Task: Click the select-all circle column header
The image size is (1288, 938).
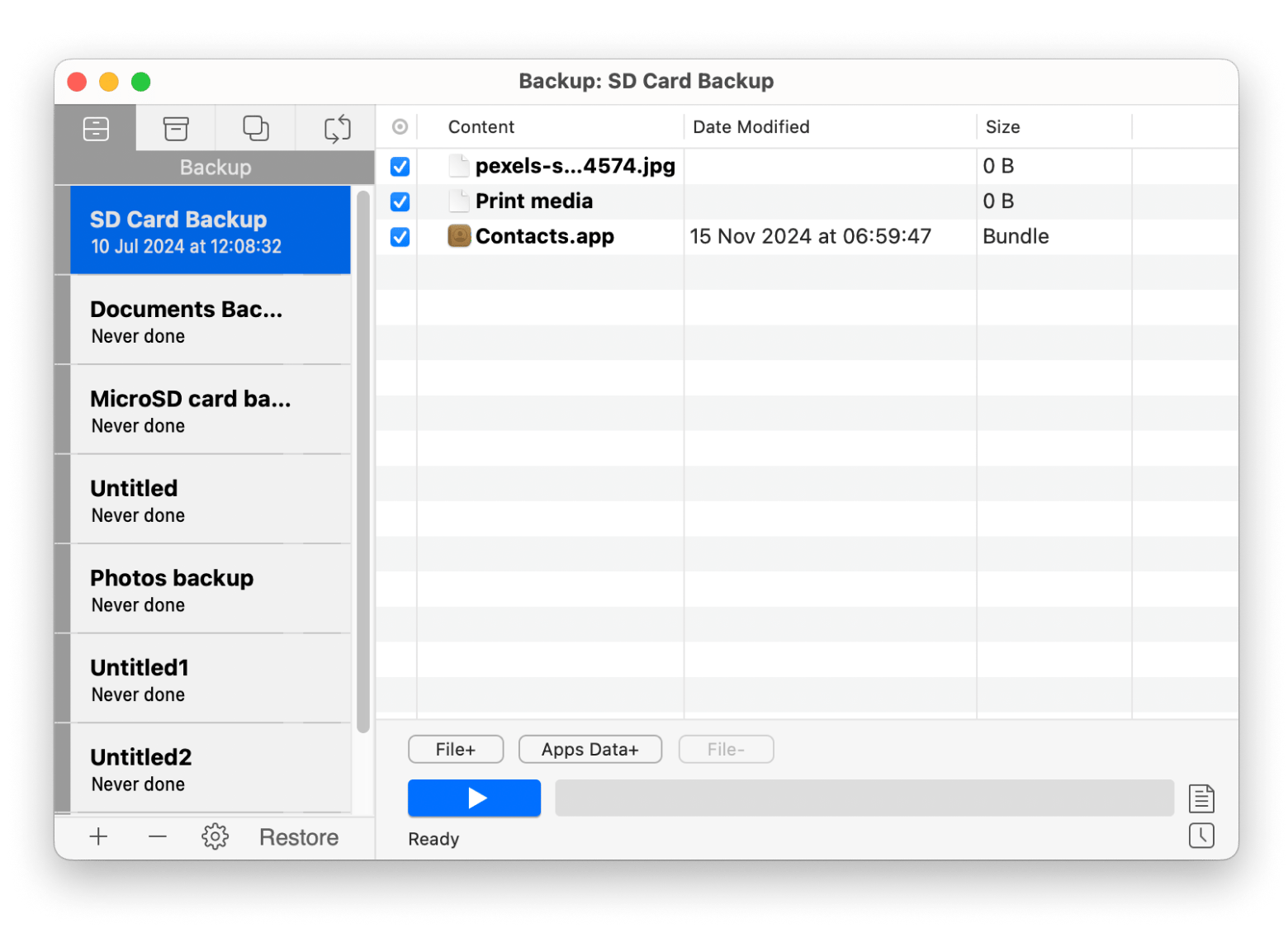Action: pos(400,126)
